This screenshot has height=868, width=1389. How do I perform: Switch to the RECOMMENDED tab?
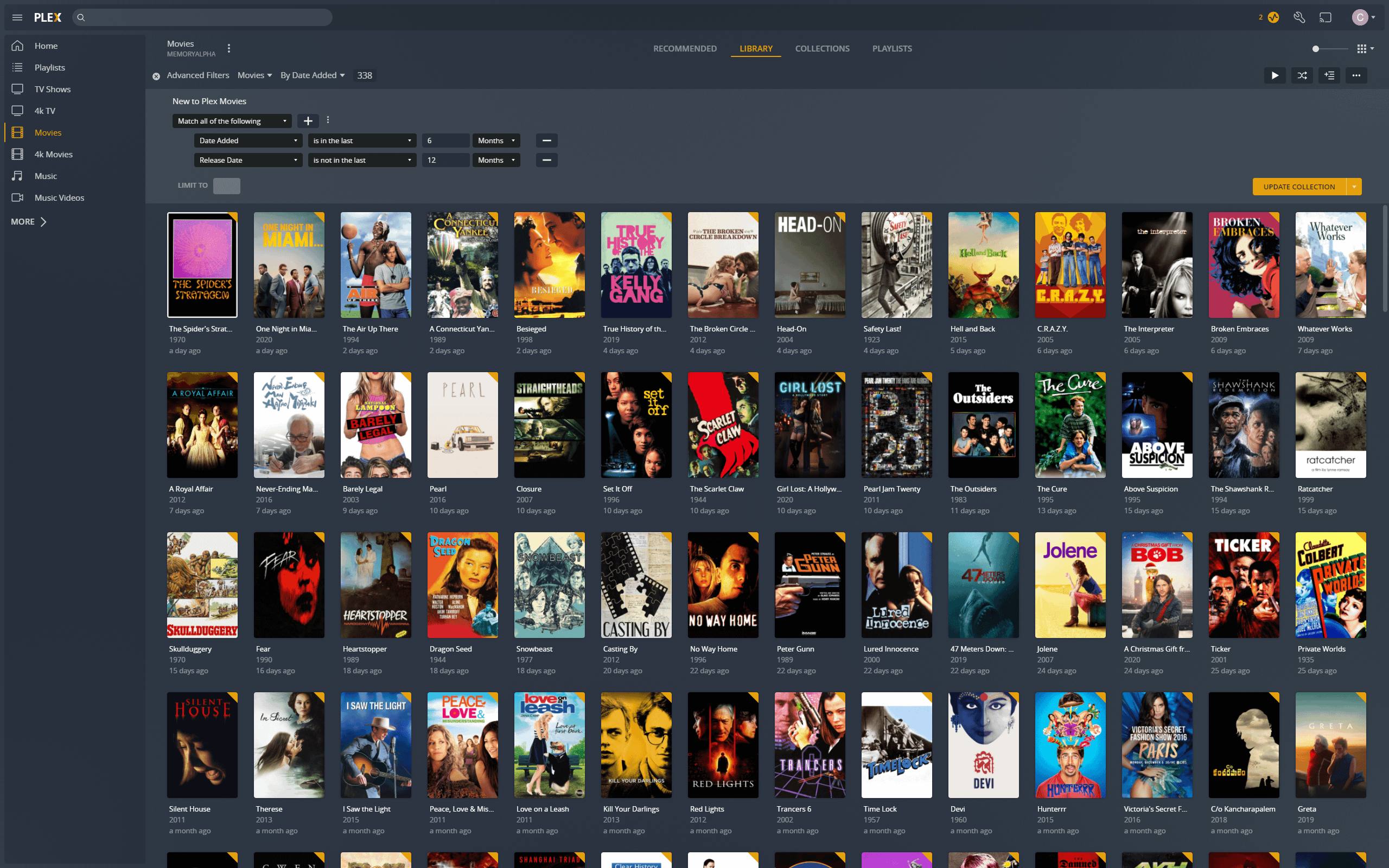pos(685,48)
